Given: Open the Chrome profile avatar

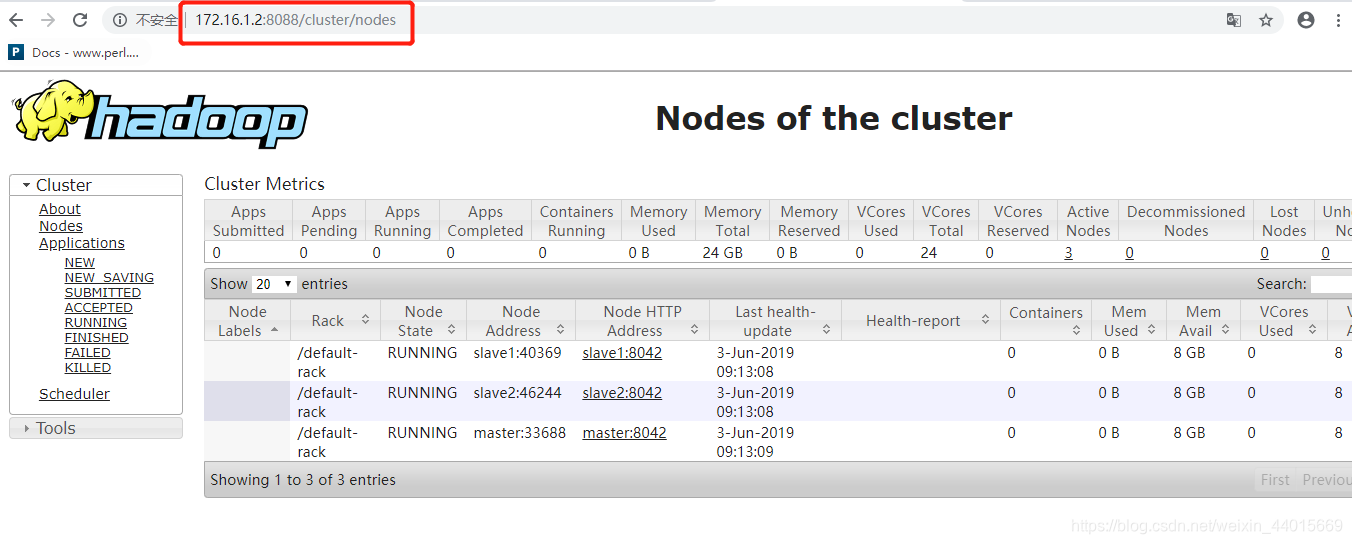Looking at the screenshot, I should pyautogui.click(x=1306, y=20).
